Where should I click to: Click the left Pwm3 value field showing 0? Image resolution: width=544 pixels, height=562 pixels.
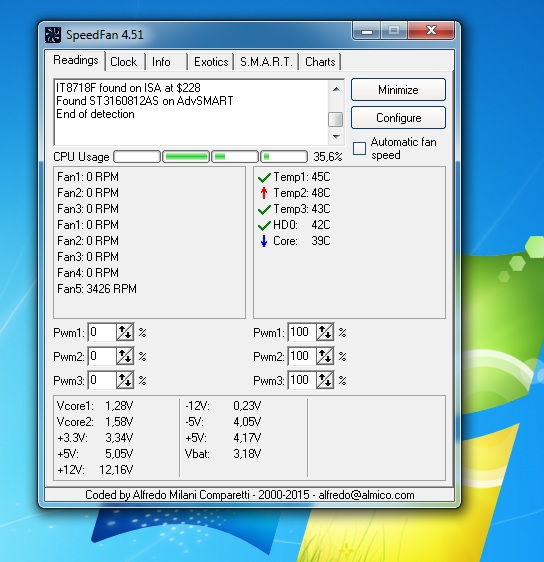(102, 380)
